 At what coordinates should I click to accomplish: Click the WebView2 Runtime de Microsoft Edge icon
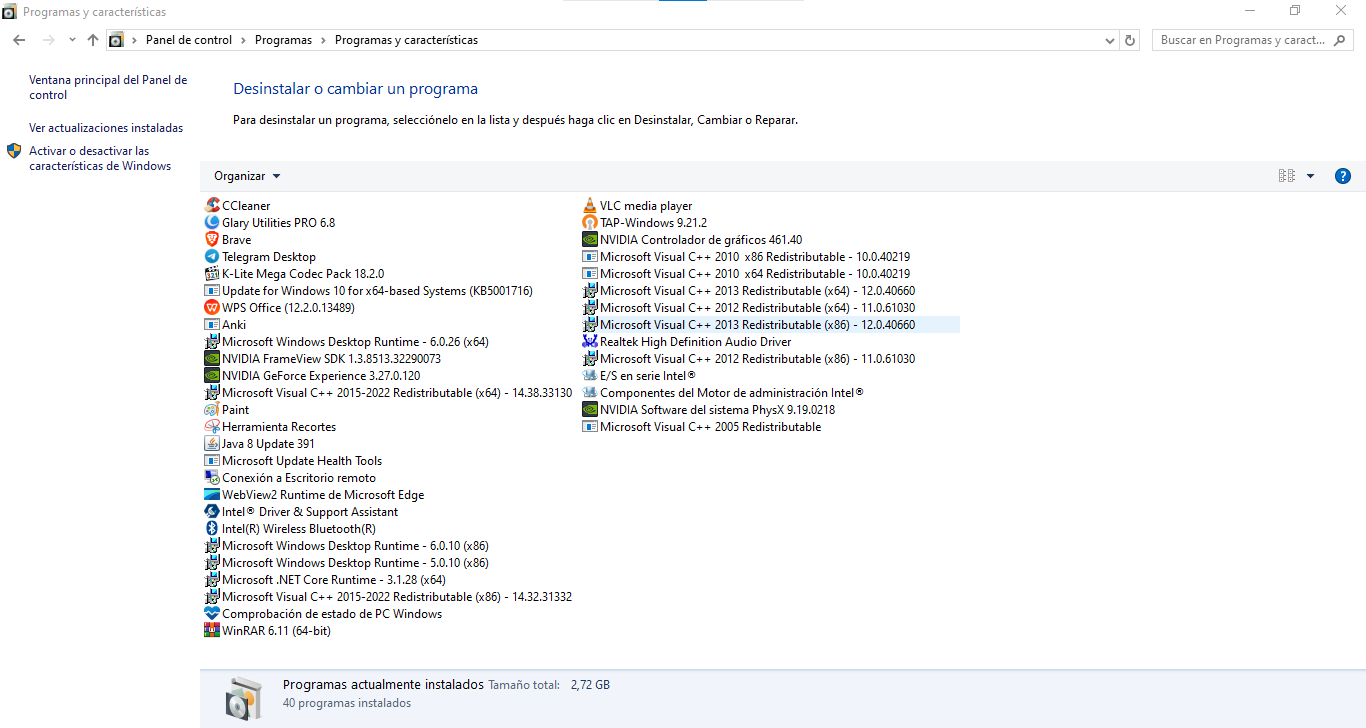(212, 495)
